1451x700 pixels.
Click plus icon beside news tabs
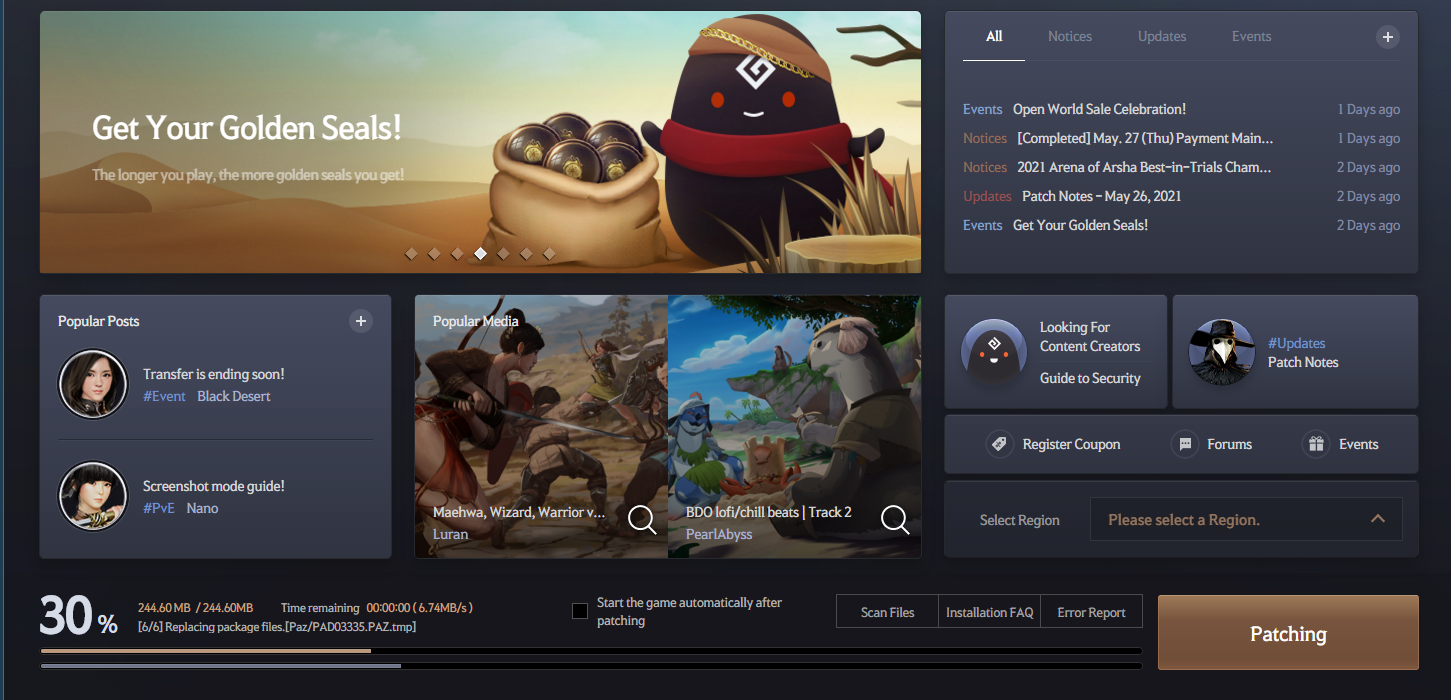(x=1387, y=37)
